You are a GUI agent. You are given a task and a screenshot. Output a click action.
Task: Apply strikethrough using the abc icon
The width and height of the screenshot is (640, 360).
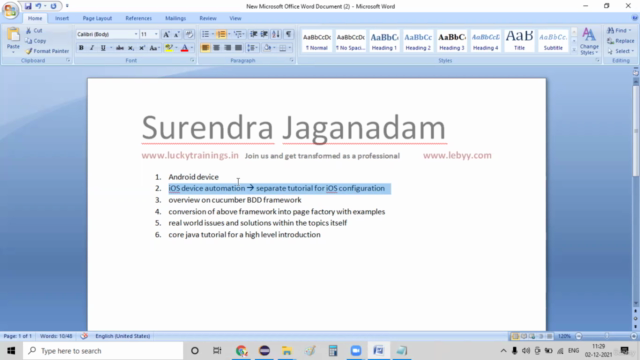pyautogui.click(x=120, y=48)
